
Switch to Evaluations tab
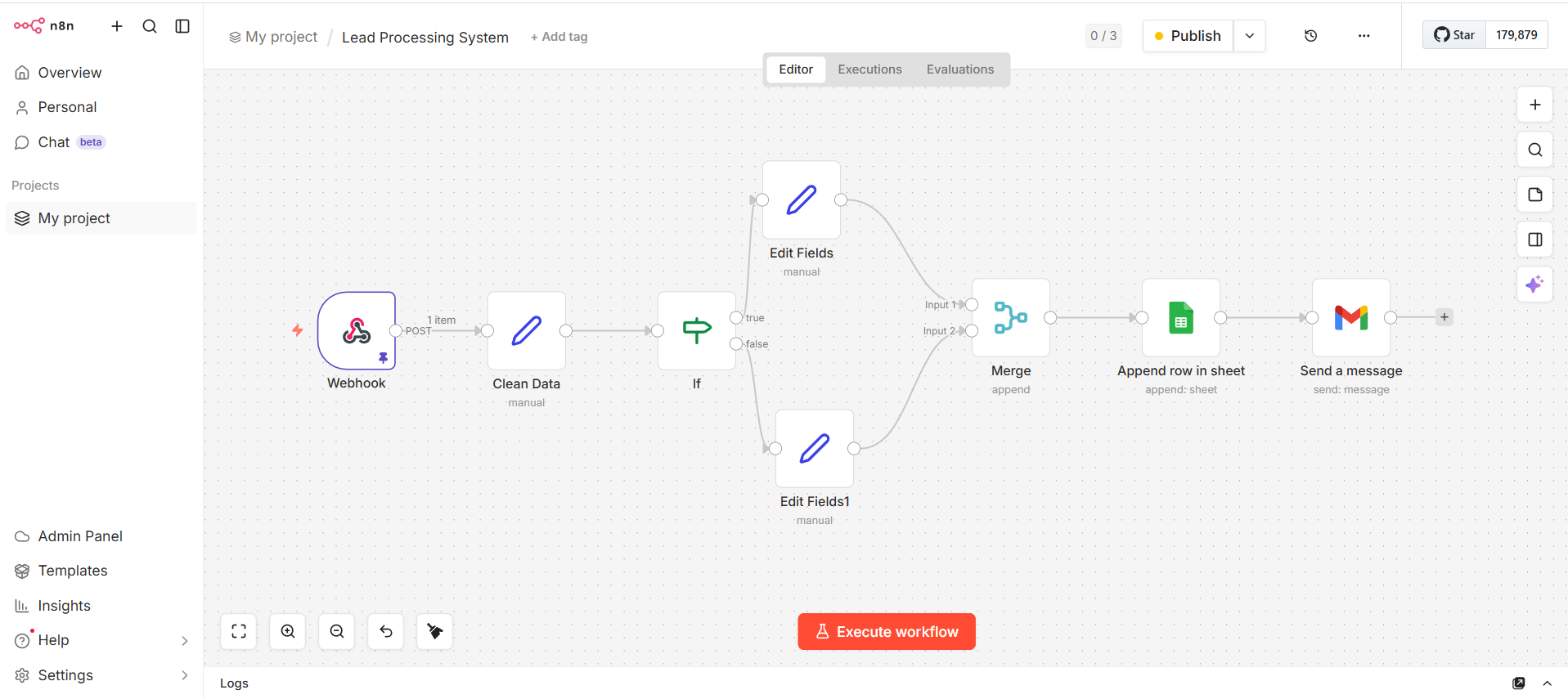pyautogui.click(x=959, y=69)
